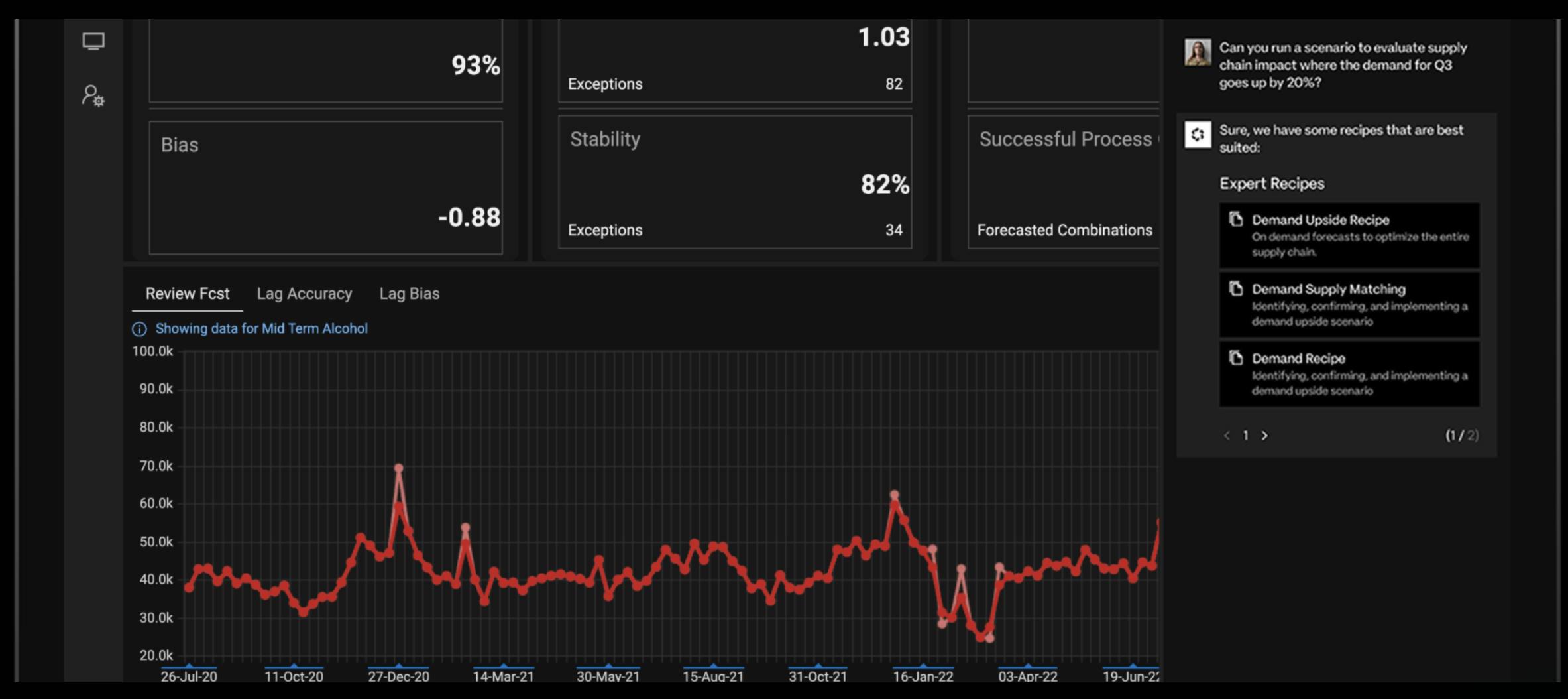Switch to the Lag Bias tab
The height and width of the screenshot is (699, 1568).
point(410,294)
